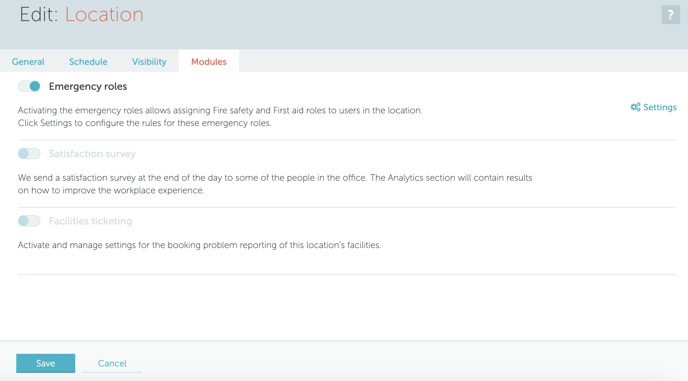Click the satisfaction survey description paragraph
The width and height of the screenshot is (688, 381).
coord(275,184)
